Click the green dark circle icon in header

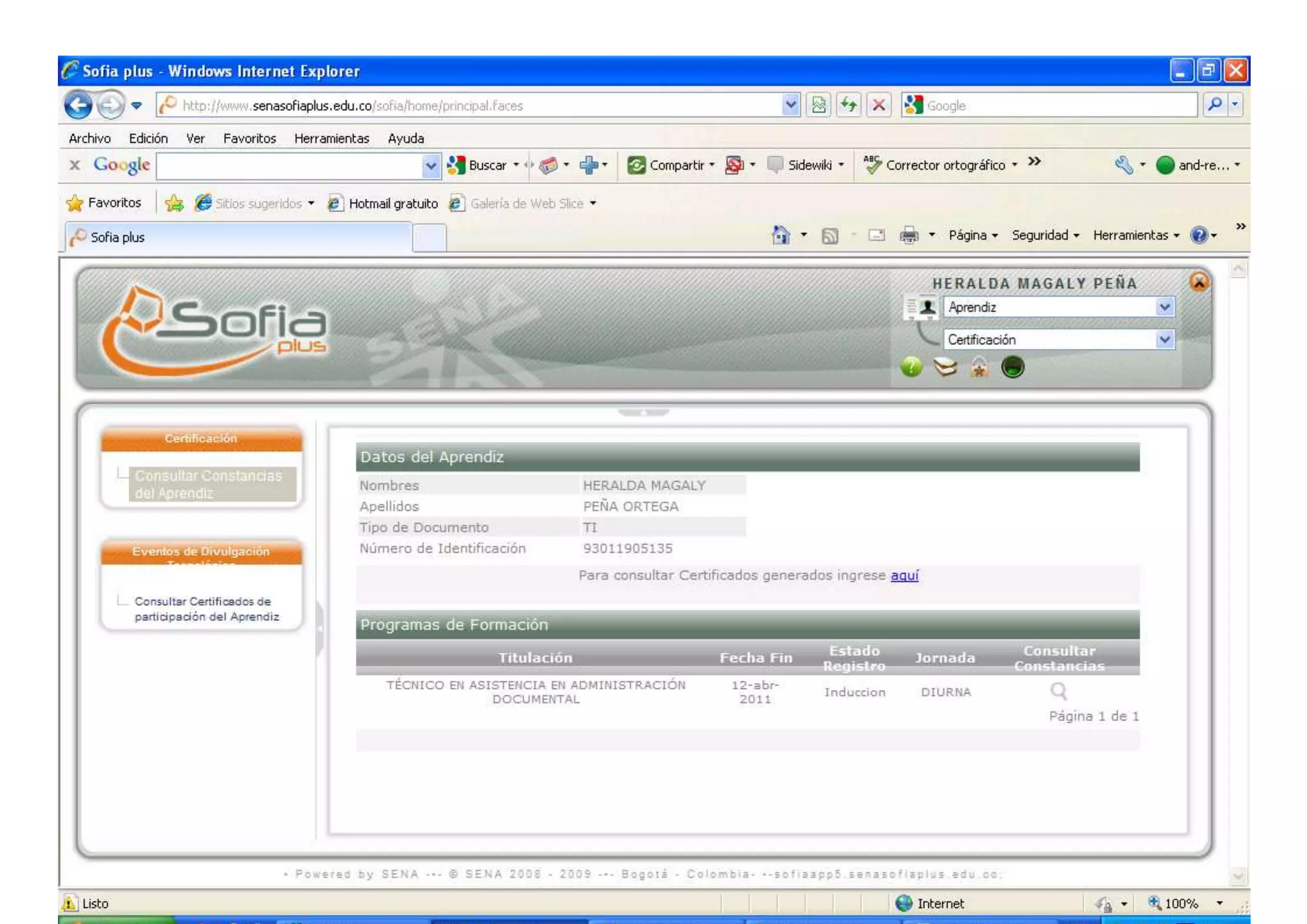tap(1012, 367)
